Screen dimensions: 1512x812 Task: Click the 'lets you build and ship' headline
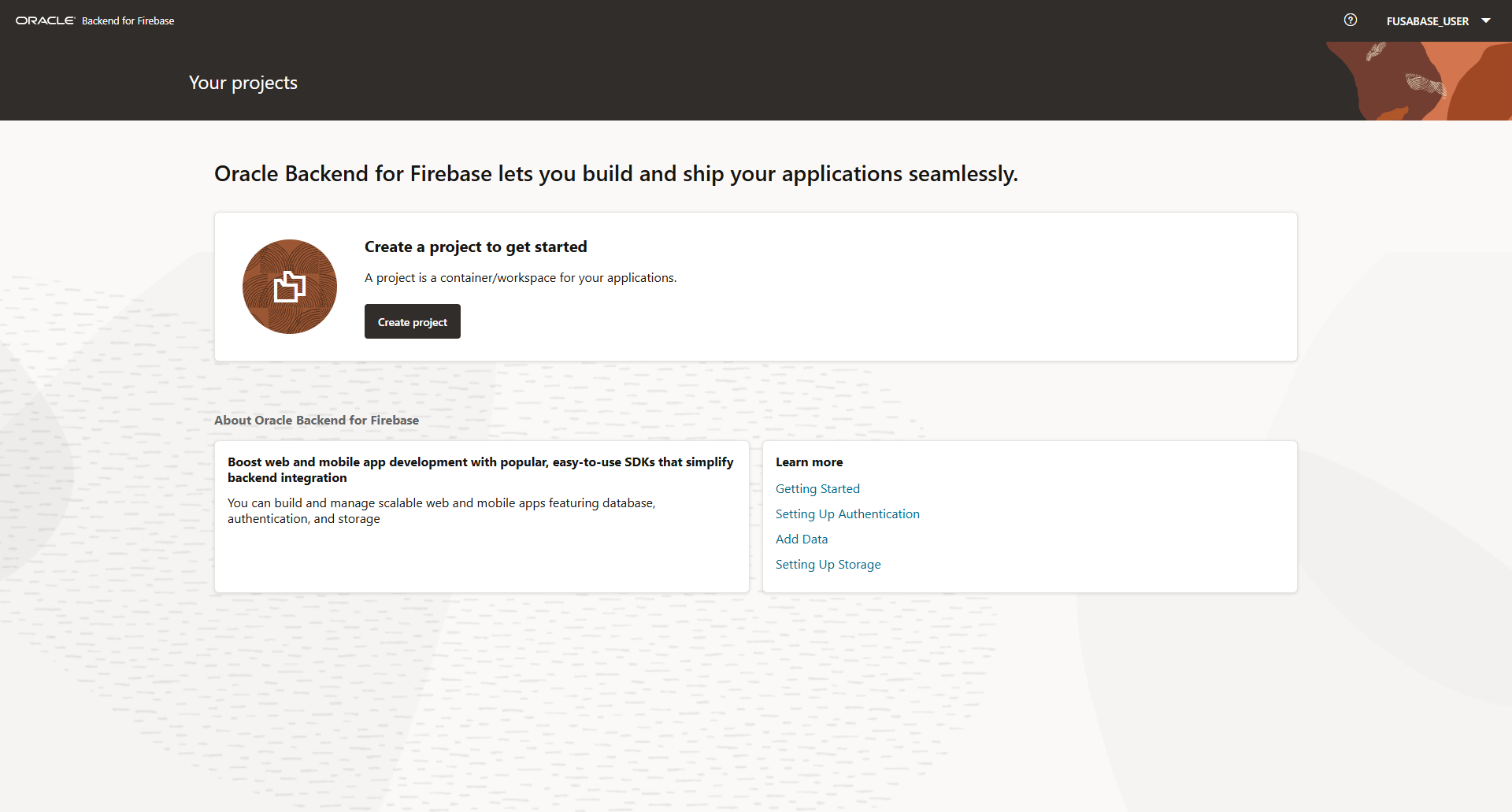coord(616,173)
